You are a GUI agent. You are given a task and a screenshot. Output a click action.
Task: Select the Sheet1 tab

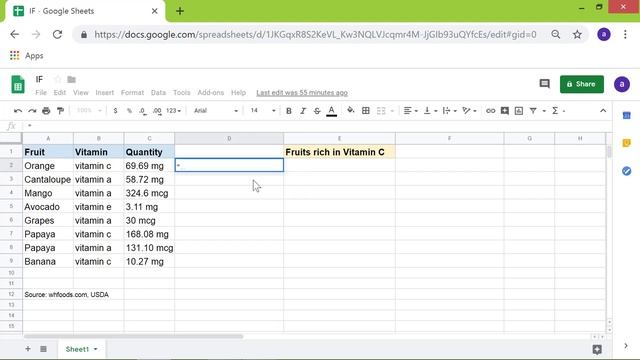[81, 349]
